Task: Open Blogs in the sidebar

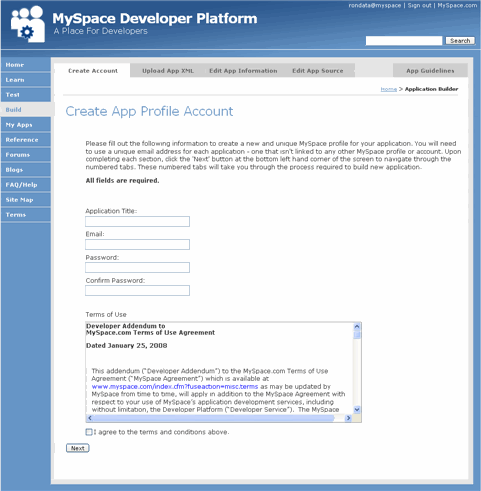Action: click(x=26, y=170)
